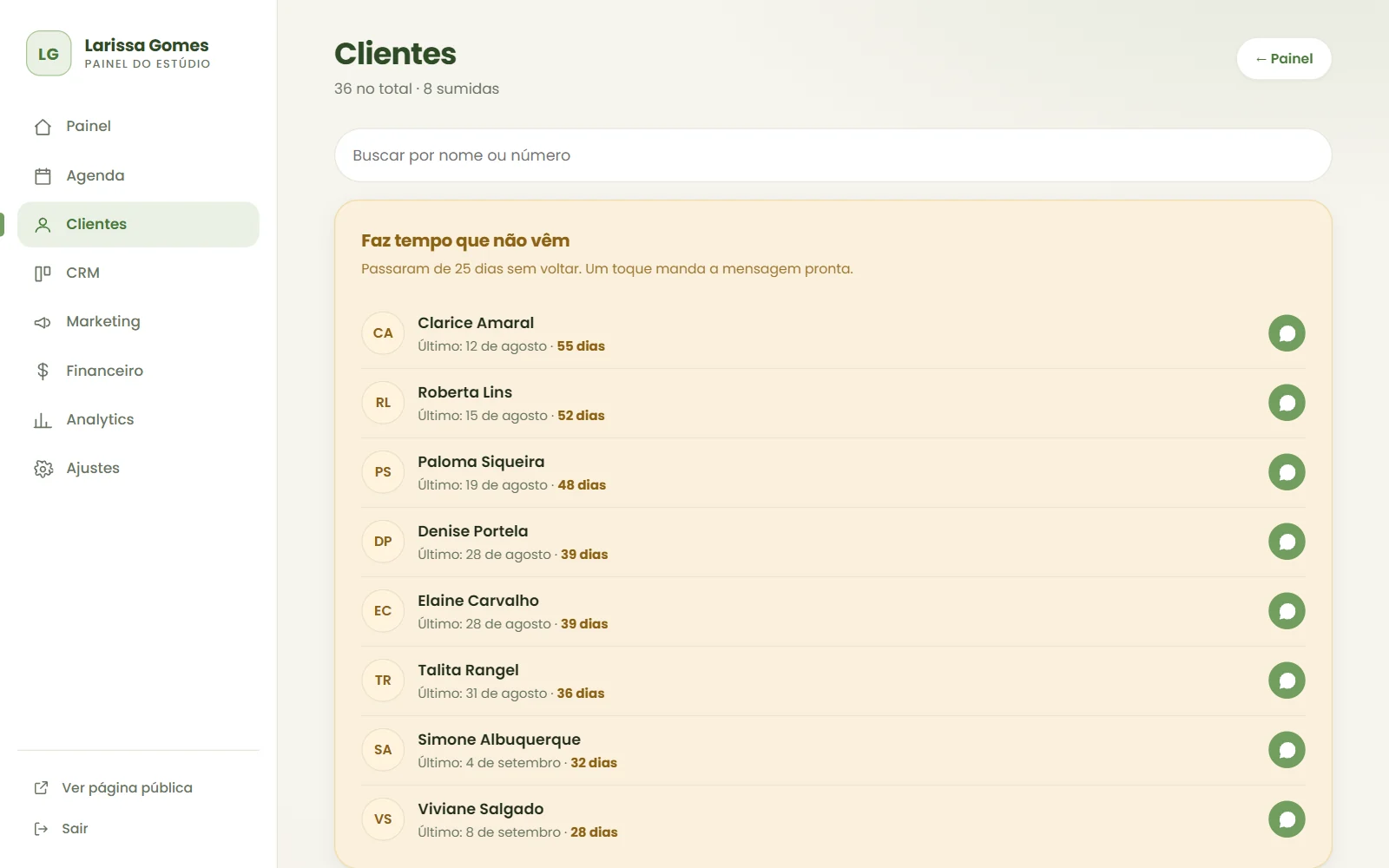Open Ajustes settings
The height and width of the screenshot is (868, 1389).
(x=138, y=469)
